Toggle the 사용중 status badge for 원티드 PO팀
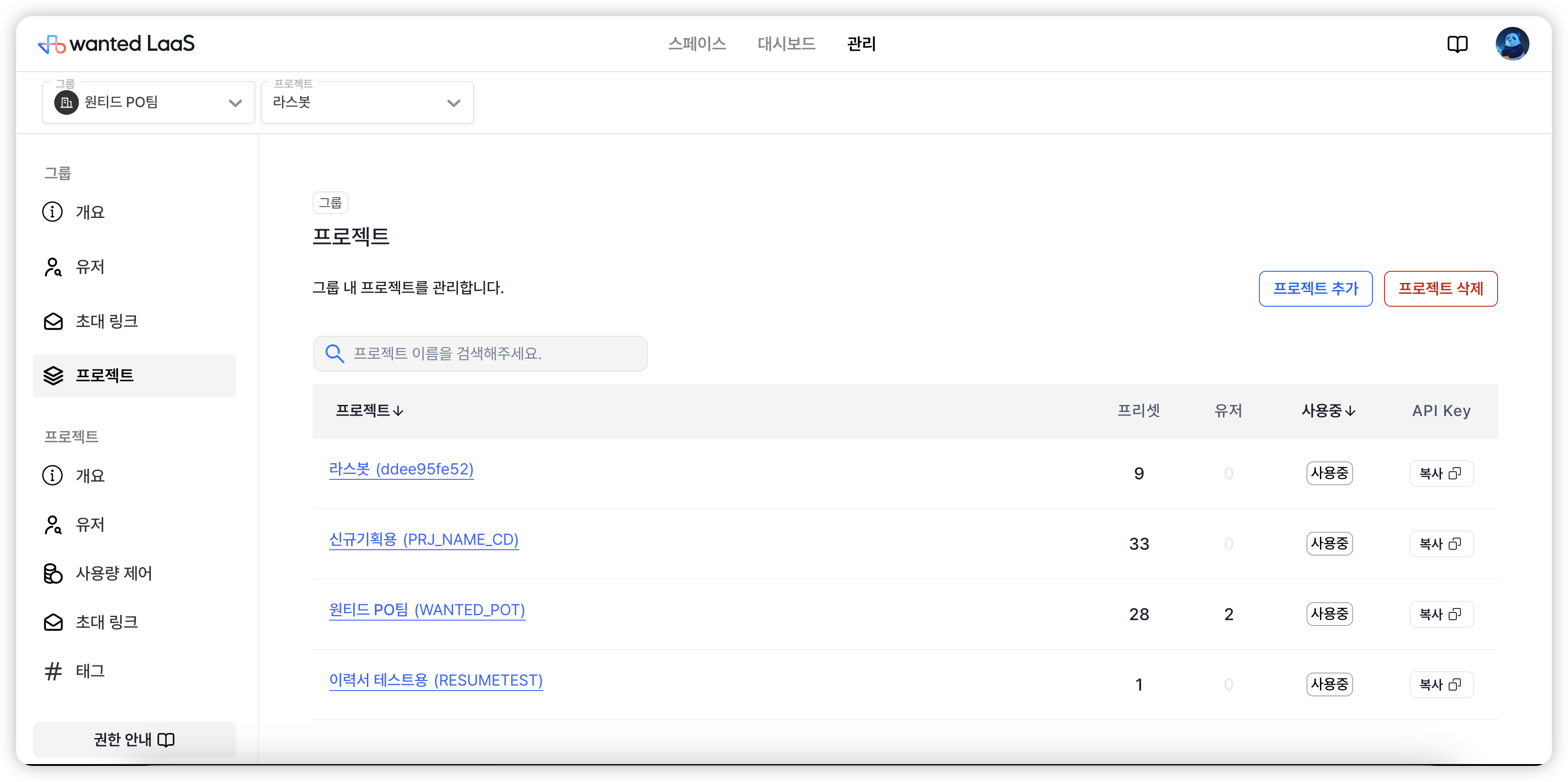 (1329, 614)
